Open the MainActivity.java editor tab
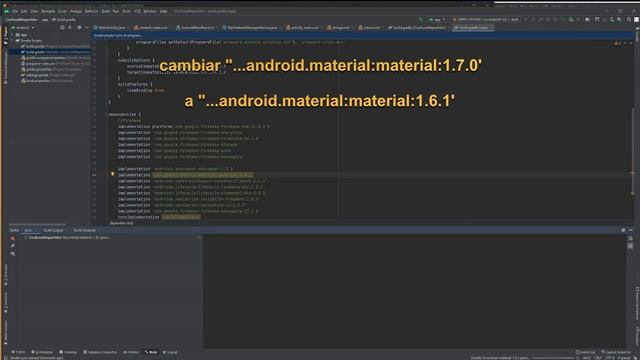Viewport: 640px width, 360px height. [109, 28]
